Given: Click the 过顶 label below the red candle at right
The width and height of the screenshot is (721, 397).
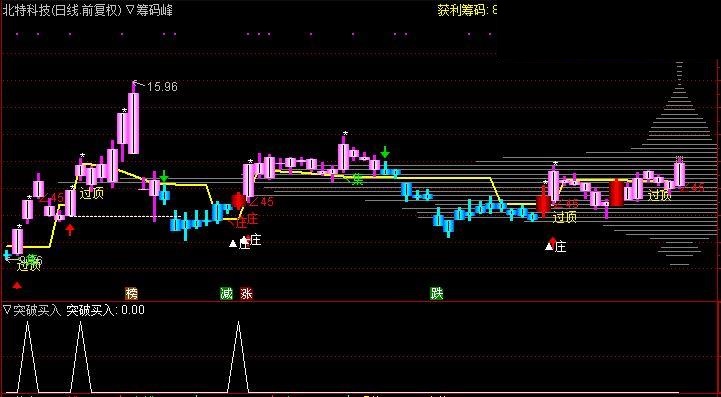Looking at the screenshot, I should click(x=564, y=217).
